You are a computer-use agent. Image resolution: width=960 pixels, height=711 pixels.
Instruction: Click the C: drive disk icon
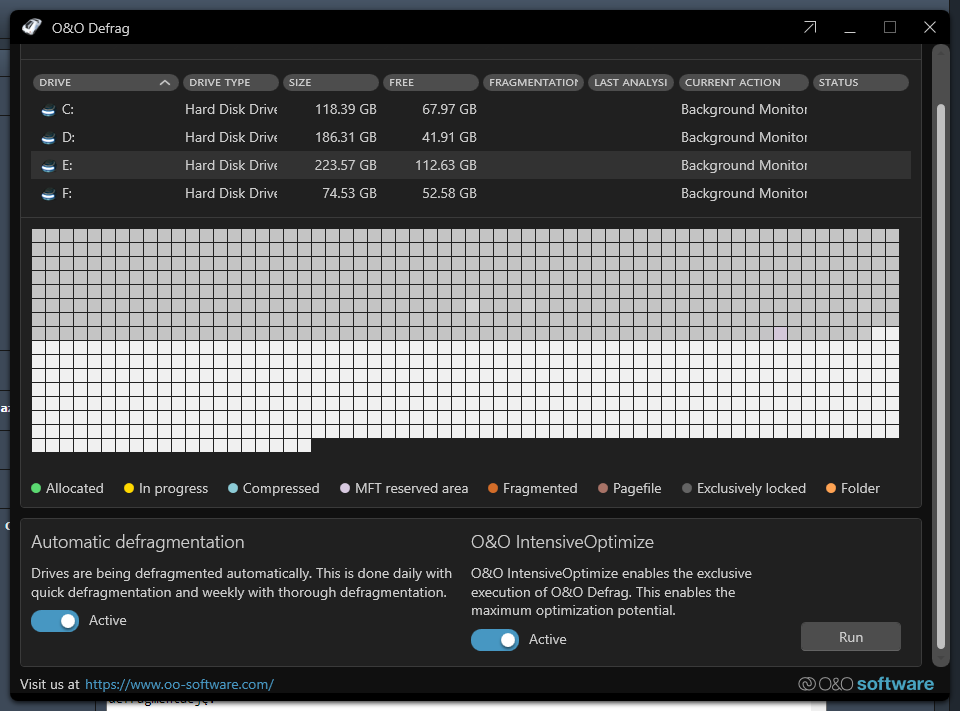pos(48,110)
